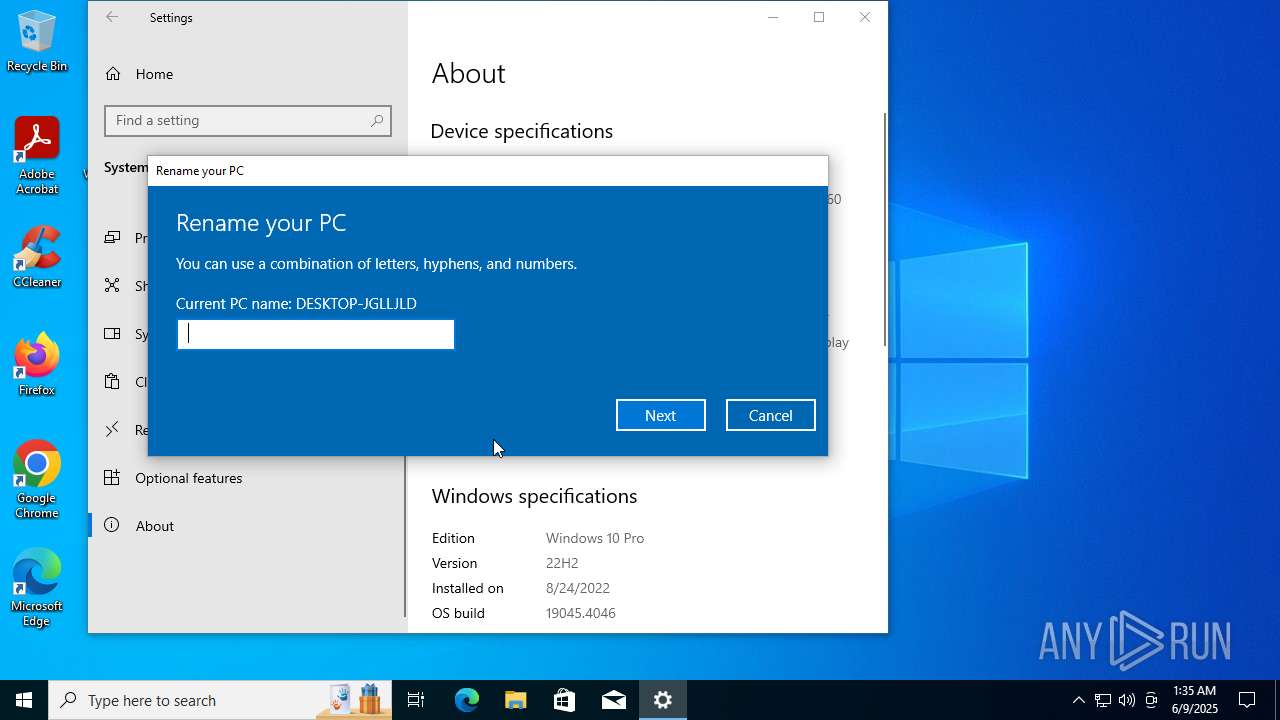Cancel the Rename your PC dialog

coord(770,415)
